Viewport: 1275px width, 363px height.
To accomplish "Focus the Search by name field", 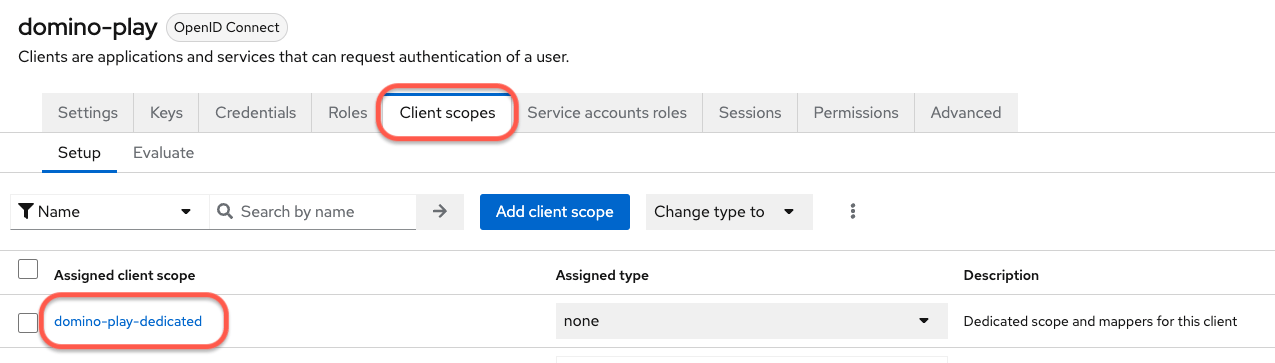I will (x=313, y=212).
